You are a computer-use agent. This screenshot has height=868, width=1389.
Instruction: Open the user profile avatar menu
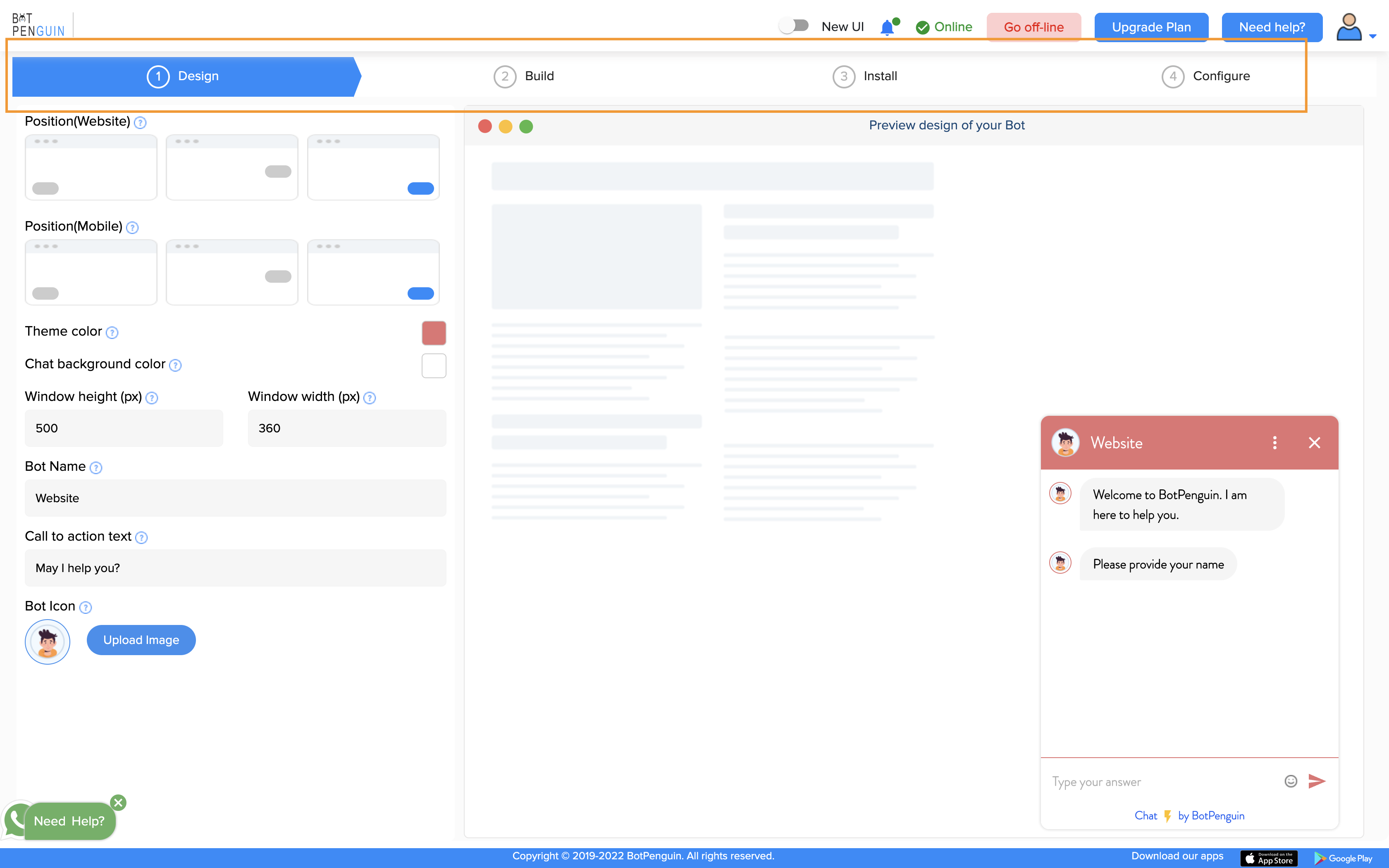[x=1348, y=27]
